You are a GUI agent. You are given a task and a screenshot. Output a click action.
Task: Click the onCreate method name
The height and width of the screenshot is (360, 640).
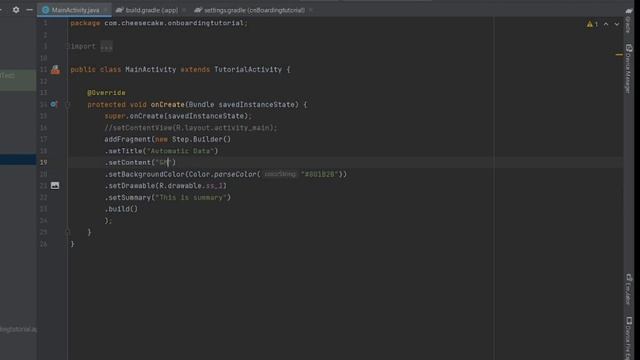click(167, 105)
